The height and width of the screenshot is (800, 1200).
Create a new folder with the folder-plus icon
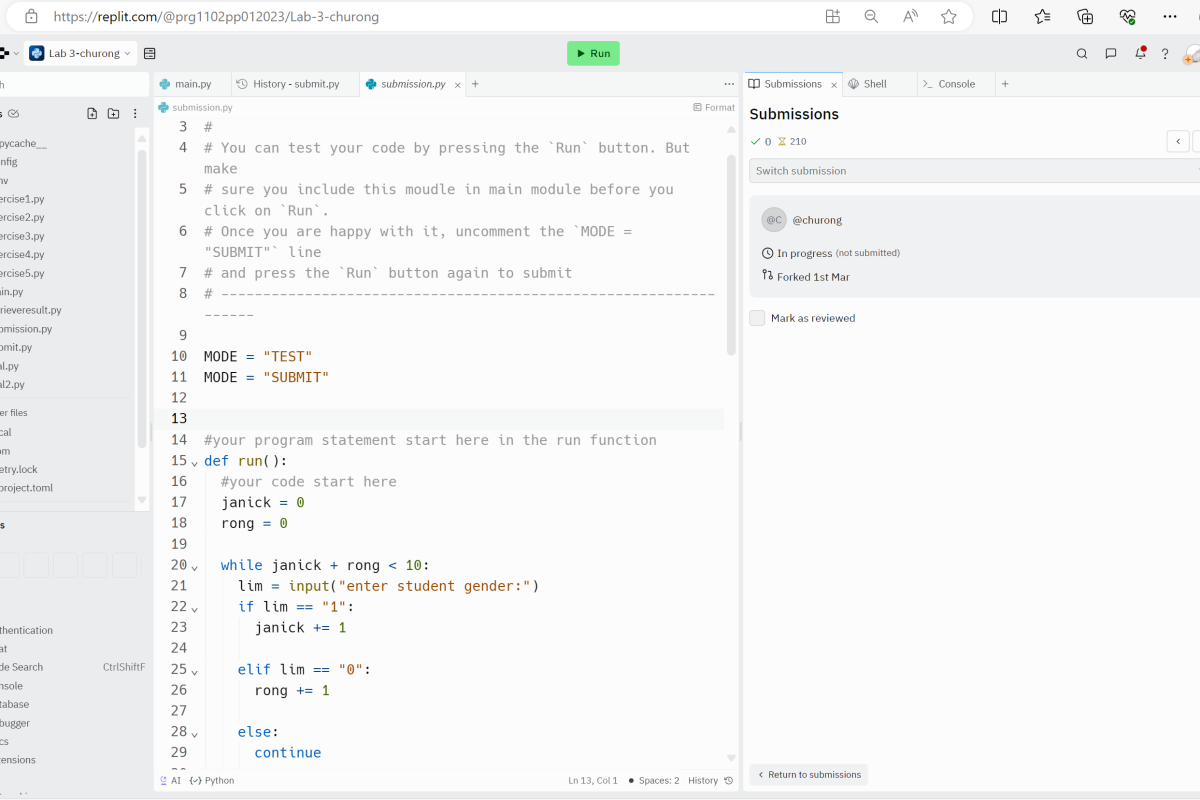[x=113, y=114]
